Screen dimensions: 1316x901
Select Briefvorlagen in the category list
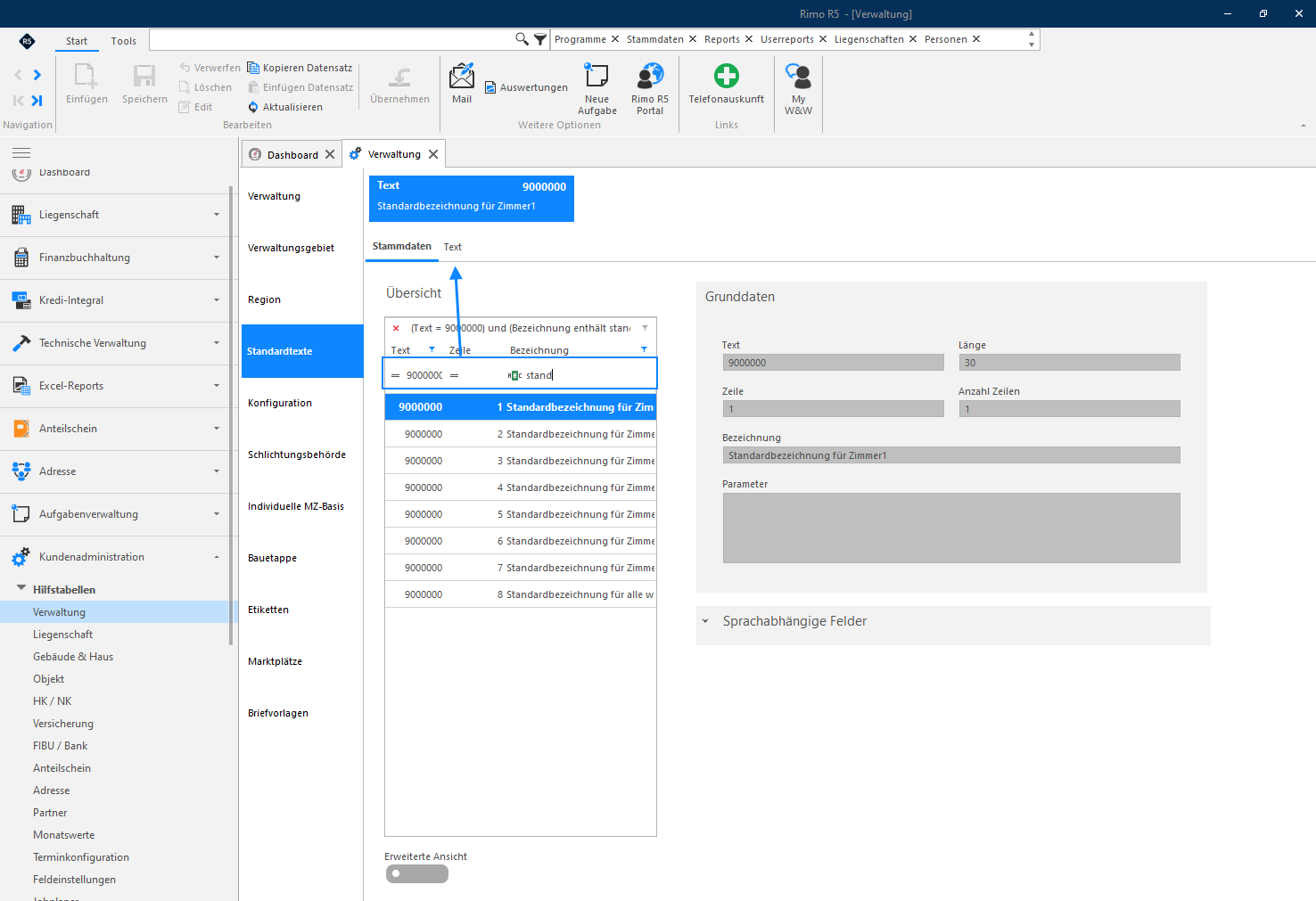[278, 713]
